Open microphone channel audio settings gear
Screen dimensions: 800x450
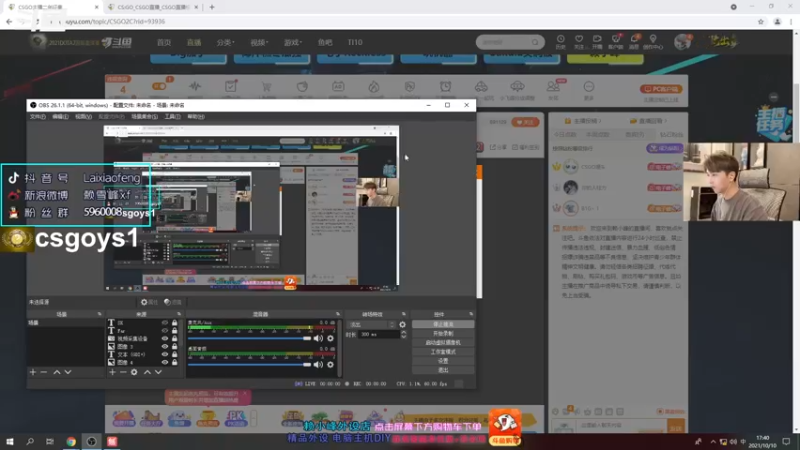[331, 338]
